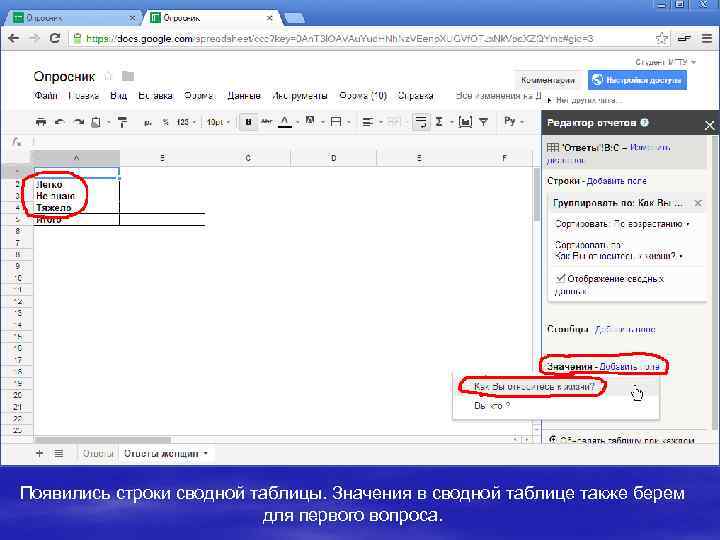Open the Chrome hamburger menu
The width and height of the screenshot is (720, 540).
click(707, 39)
